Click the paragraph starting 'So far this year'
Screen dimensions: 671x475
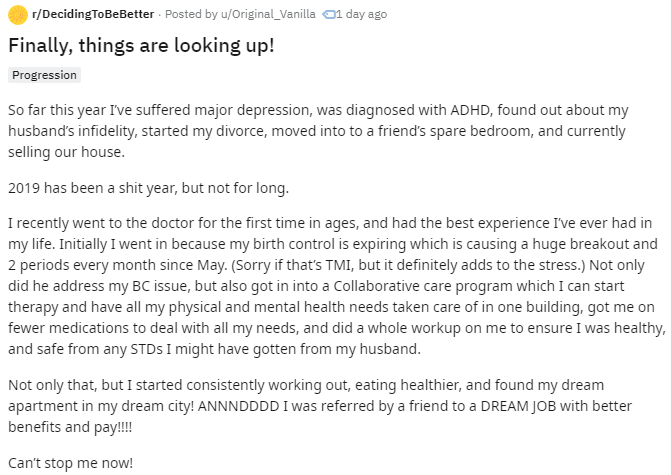click(318, 131)
